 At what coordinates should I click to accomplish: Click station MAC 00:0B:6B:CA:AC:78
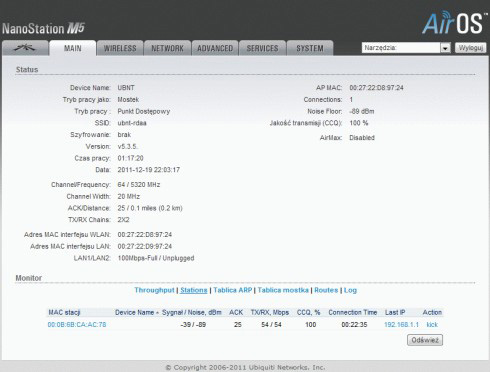77,324
